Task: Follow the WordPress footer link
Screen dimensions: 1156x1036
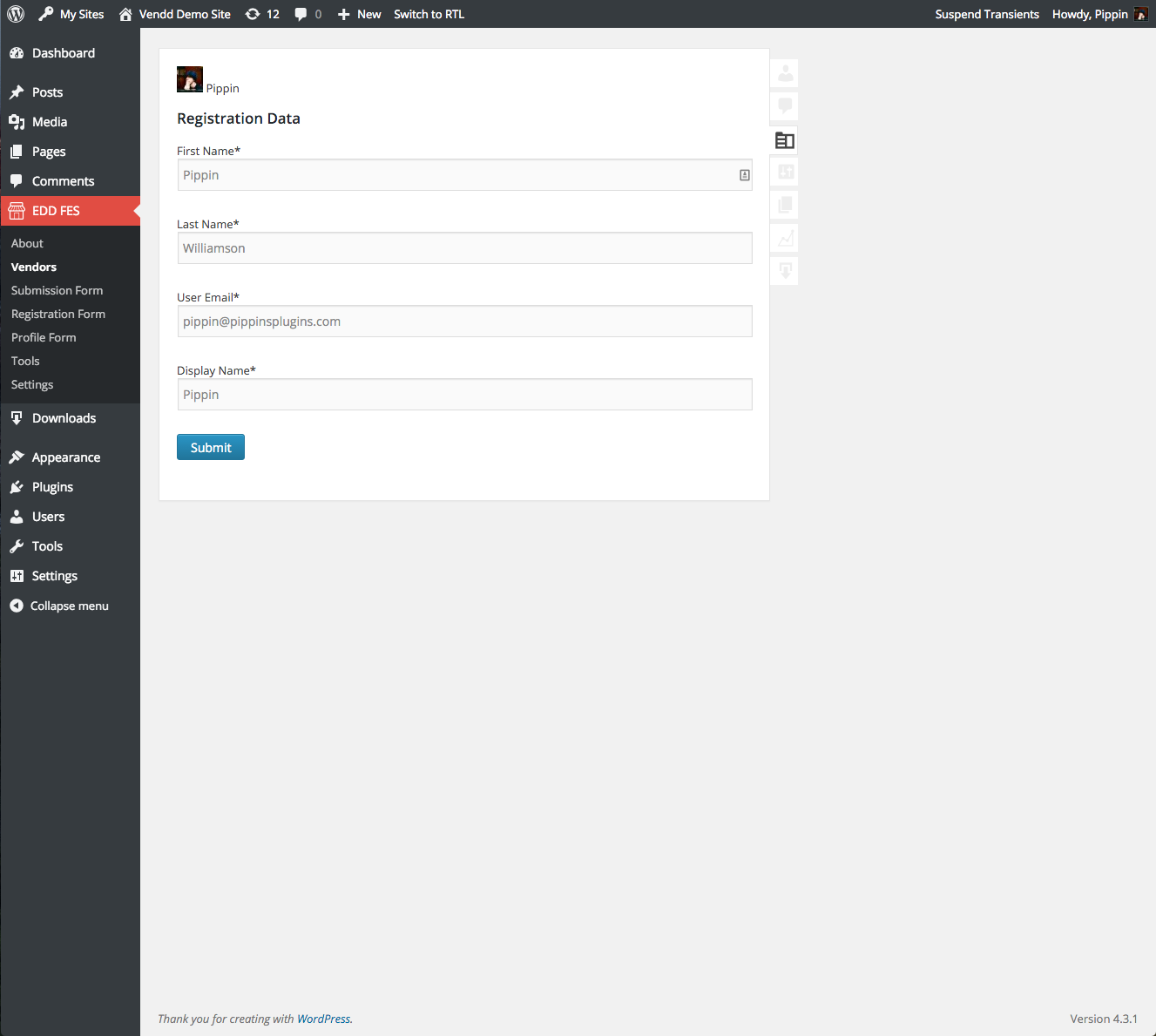Action: (x=323, y=1018)
